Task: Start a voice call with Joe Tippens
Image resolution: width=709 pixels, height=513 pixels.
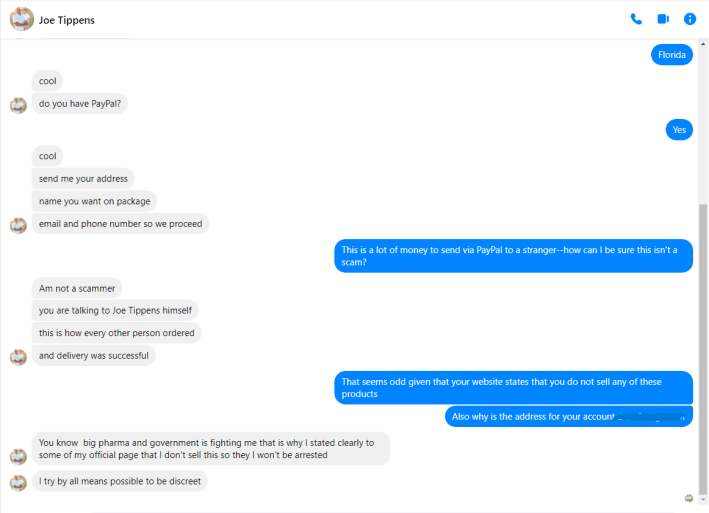Action: (636, 19)
